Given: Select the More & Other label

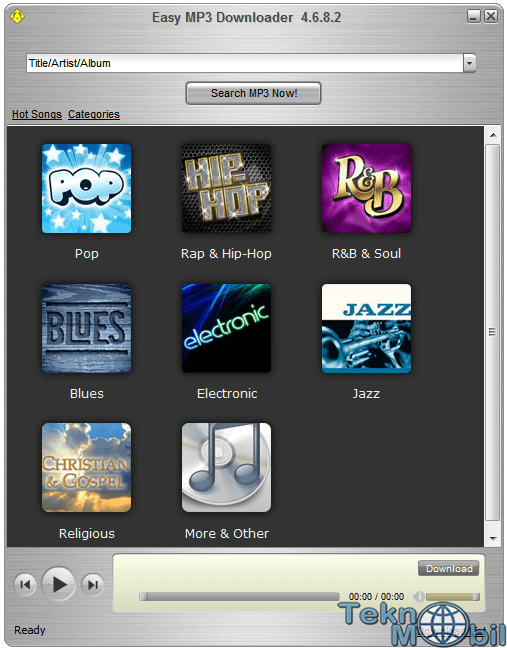Looking at the screenshot, I should 227,534.
